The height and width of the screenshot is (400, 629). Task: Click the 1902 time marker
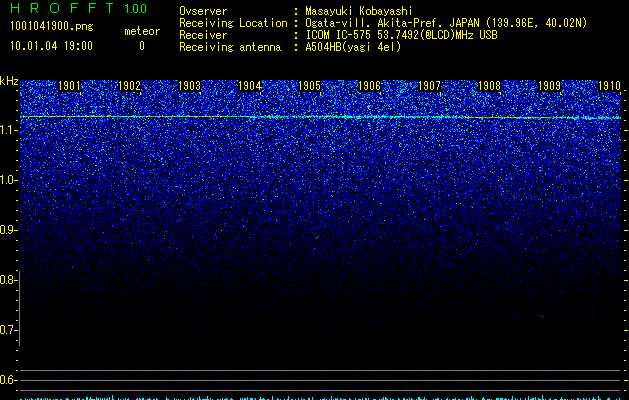point(130,86)
